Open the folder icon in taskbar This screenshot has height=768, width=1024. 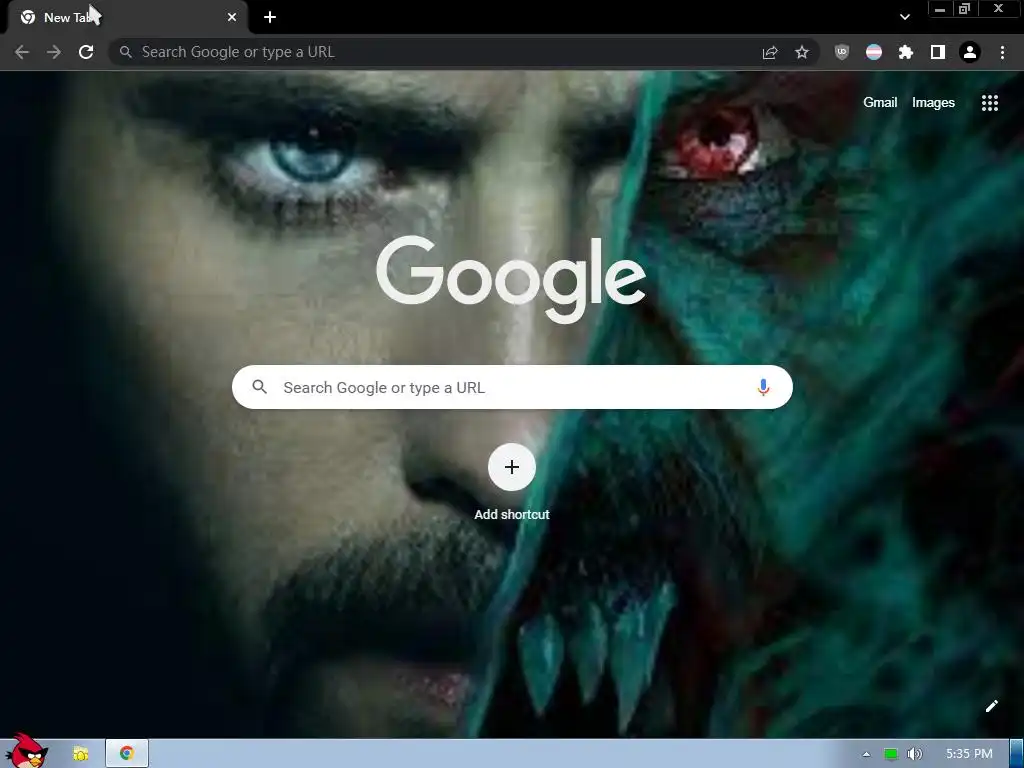[81, 754]
